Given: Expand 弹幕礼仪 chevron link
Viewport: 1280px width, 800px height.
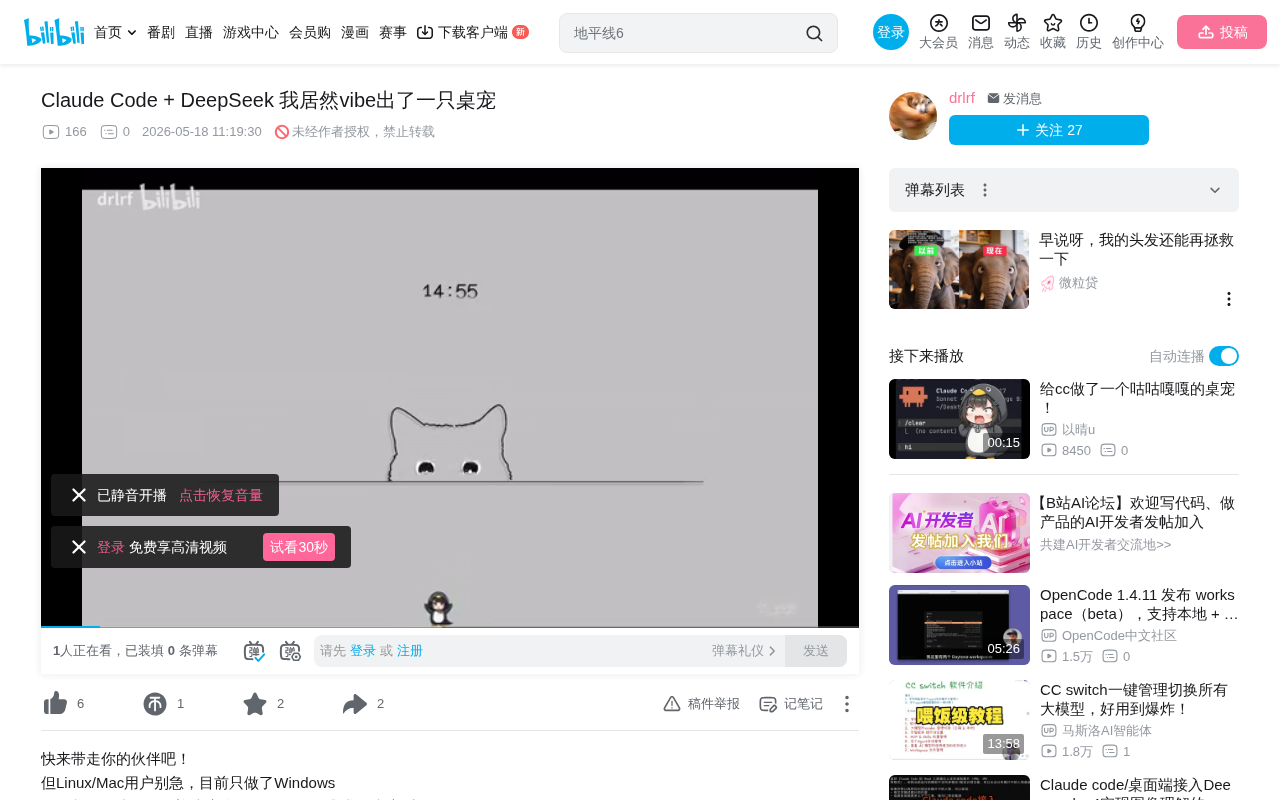Looking at the screenshot, I should [x=744, y=651].
